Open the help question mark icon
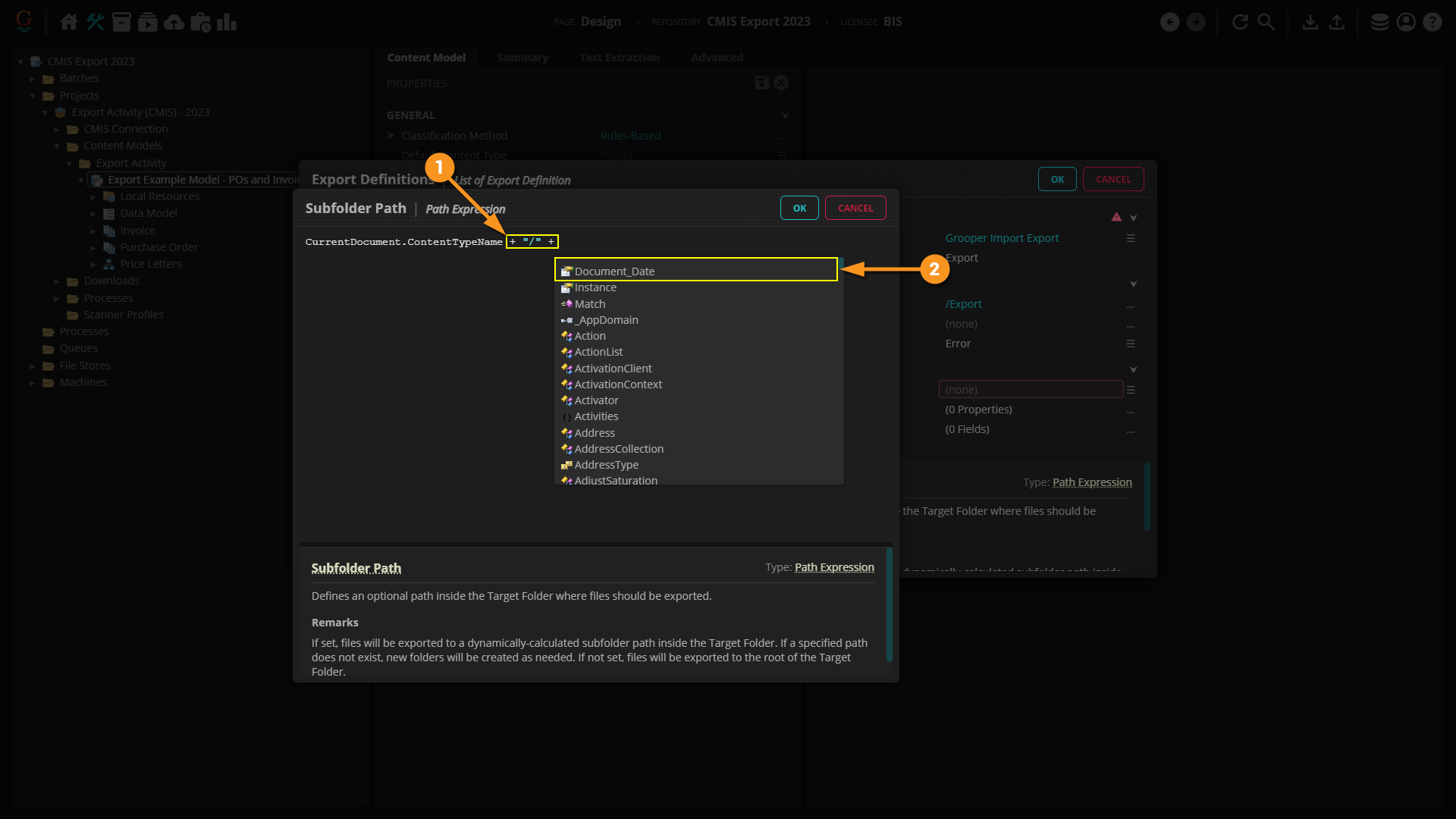The image size is (1456, 819). (1432, 22)
